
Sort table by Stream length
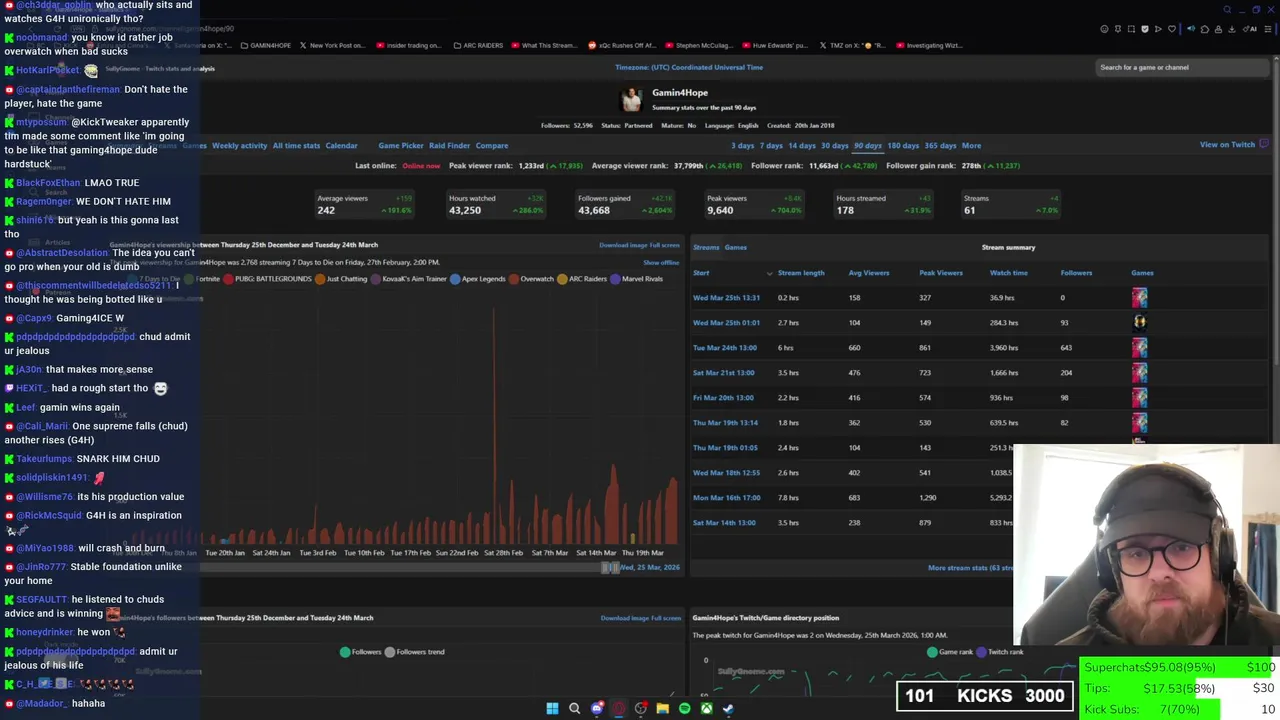click(x=801, y=273)
